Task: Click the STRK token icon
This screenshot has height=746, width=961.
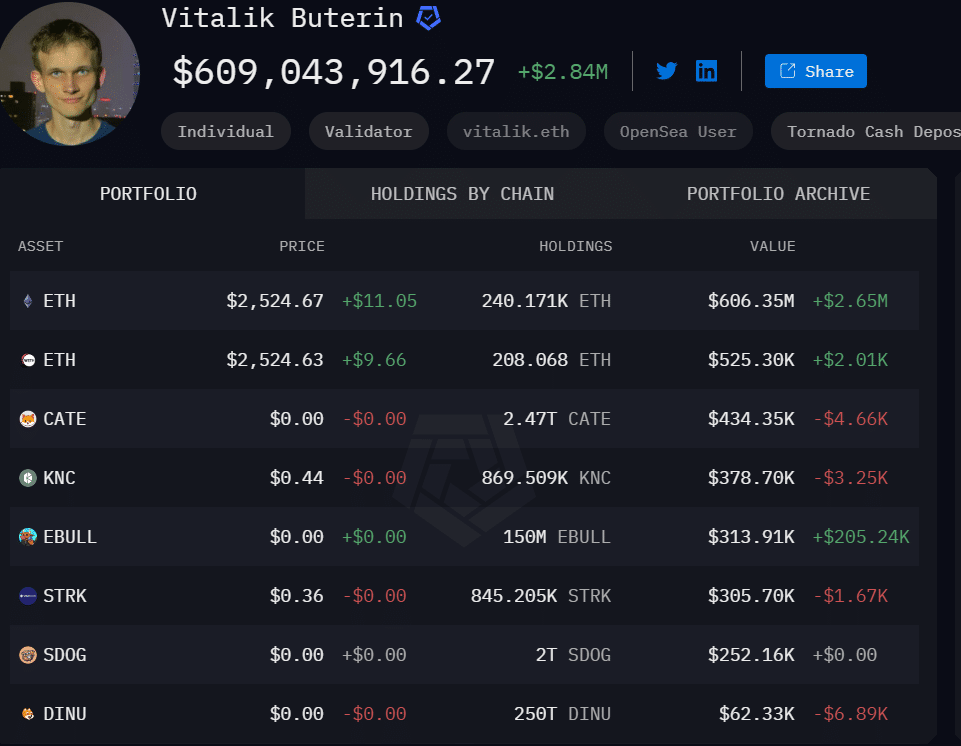Action: click(x=28, y=596)
